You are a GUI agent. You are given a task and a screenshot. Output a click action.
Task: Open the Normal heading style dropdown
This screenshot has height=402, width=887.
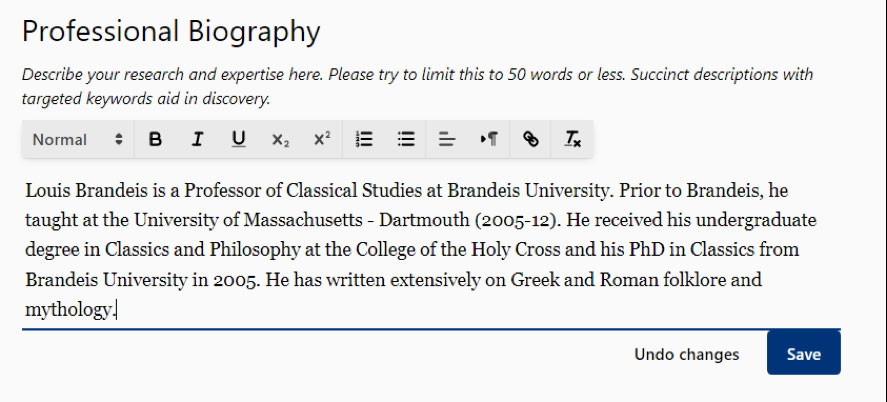[x=78, y=139]
